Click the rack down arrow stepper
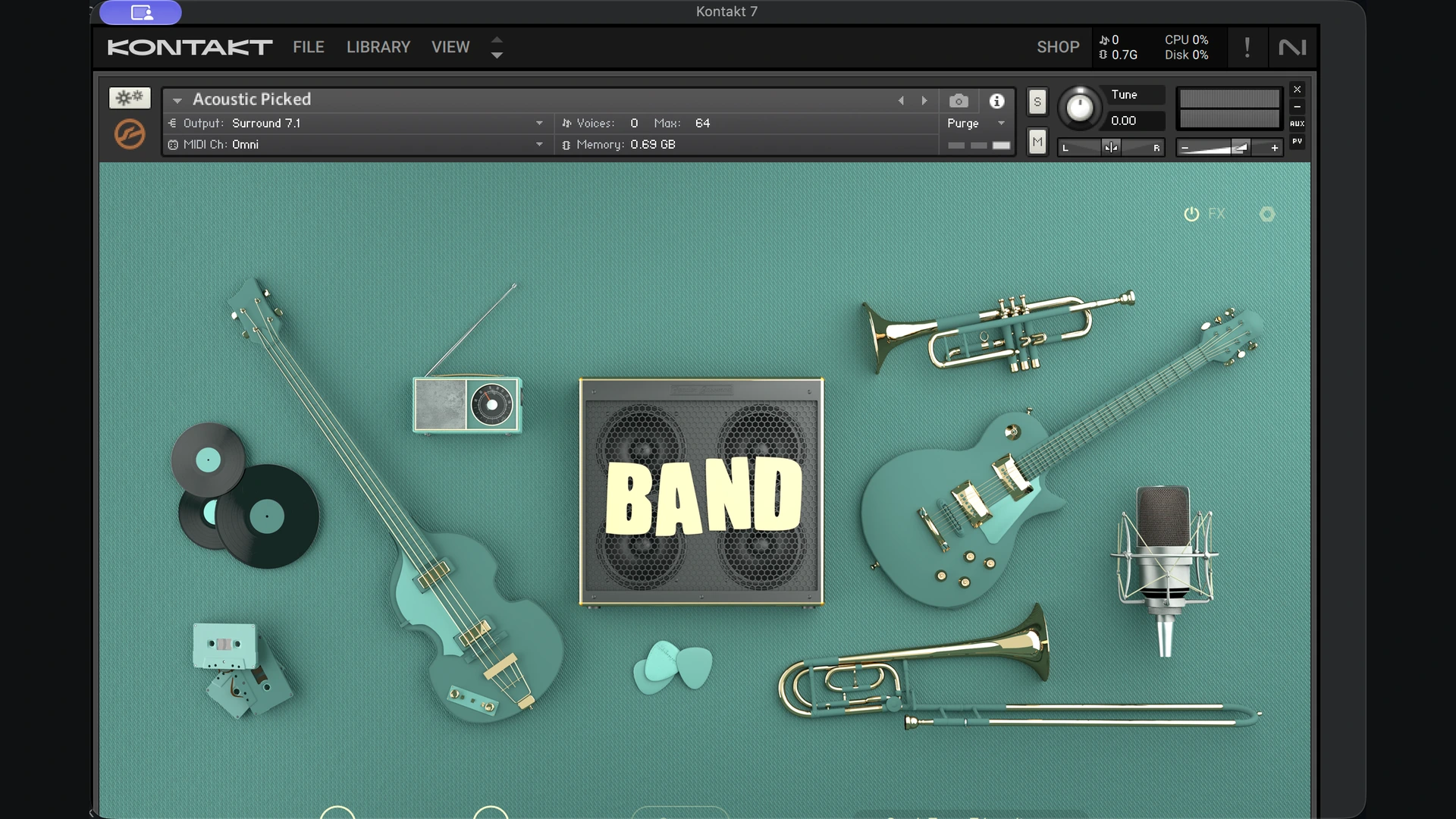The image size is (1456, 819). click(497, 55)
